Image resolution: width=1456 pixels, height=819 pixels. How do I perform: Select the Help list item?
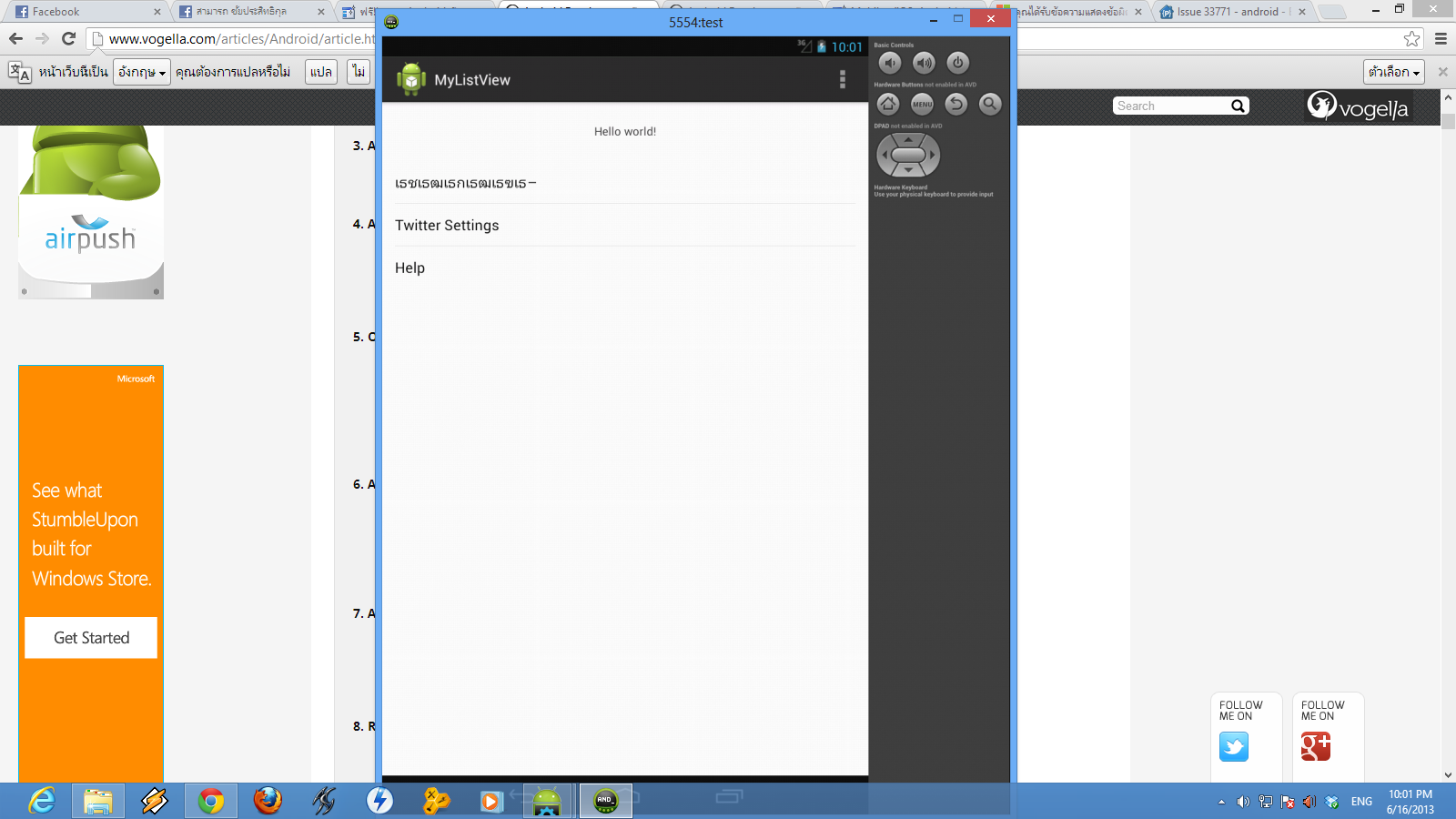tap(625, 268)
